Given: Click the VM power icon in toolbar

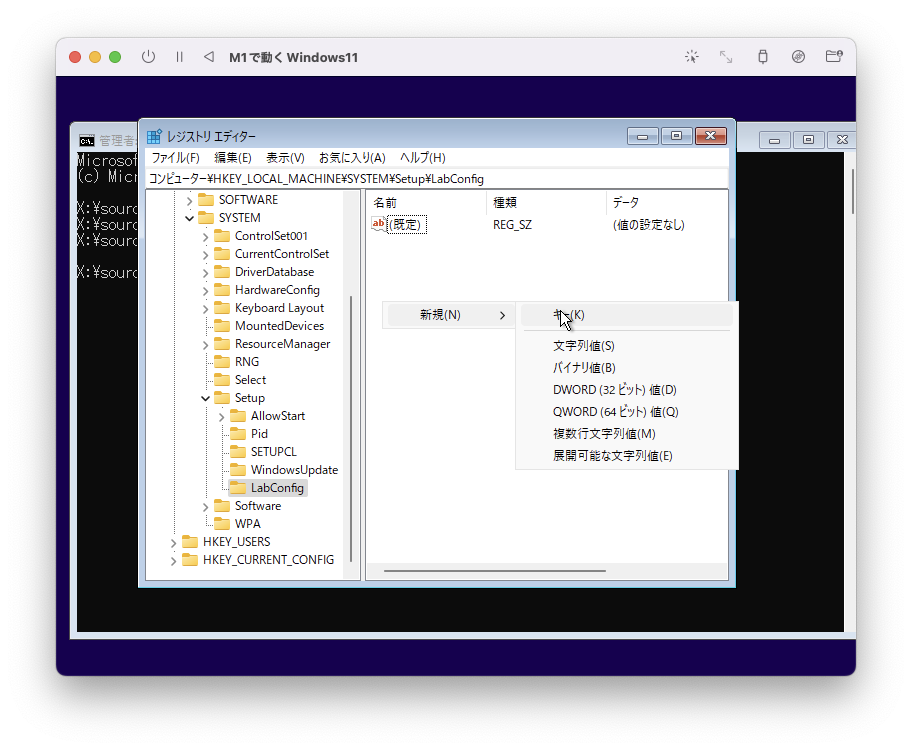Looking at the screenshot, I should click(148, 57).
